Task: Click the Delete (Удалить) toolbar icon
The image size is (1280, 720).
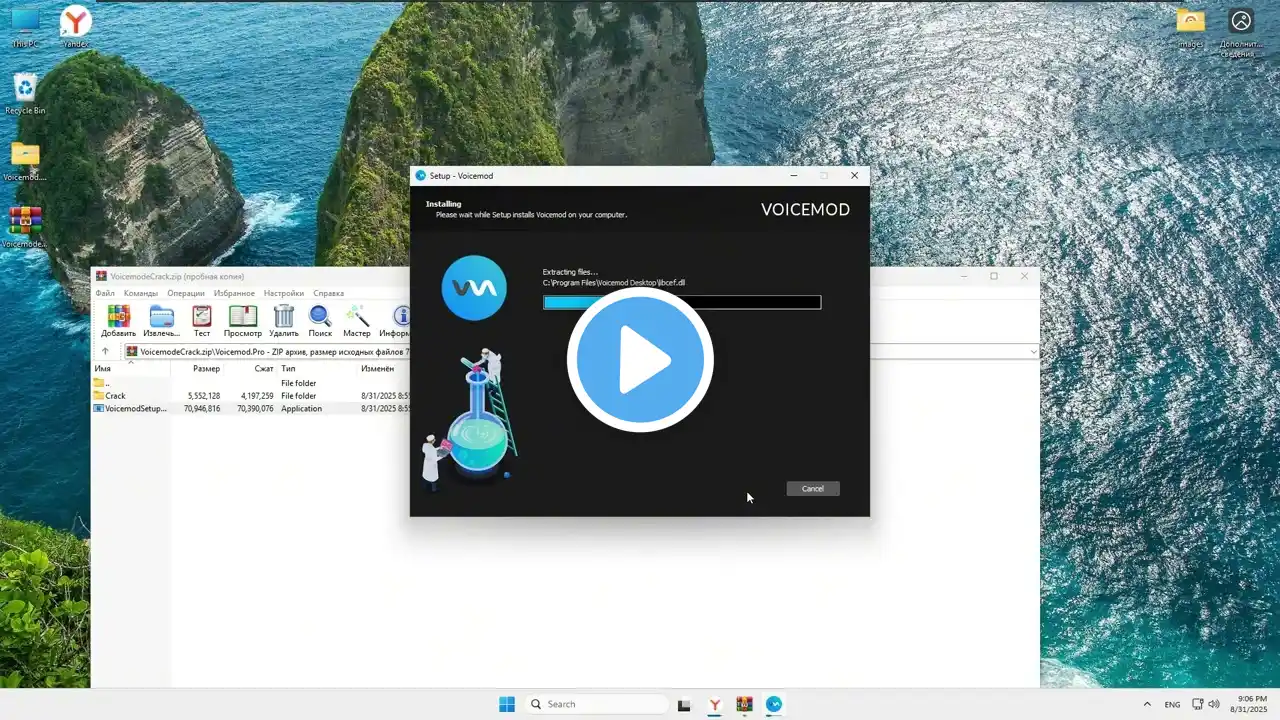Action: (284, 319)
